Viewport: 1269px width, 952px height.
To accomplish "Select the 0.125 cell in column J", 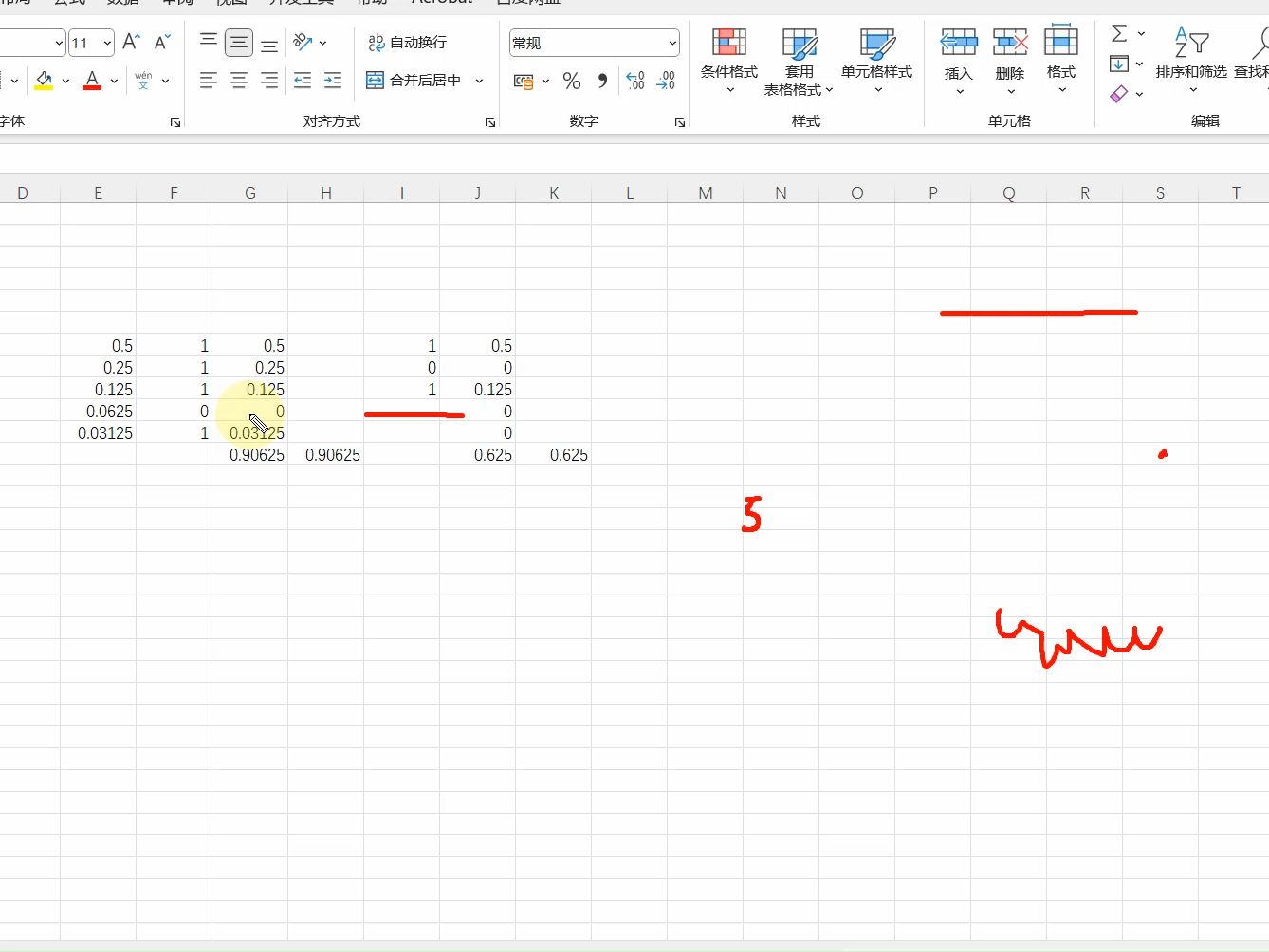I will [x=478, y=390].
